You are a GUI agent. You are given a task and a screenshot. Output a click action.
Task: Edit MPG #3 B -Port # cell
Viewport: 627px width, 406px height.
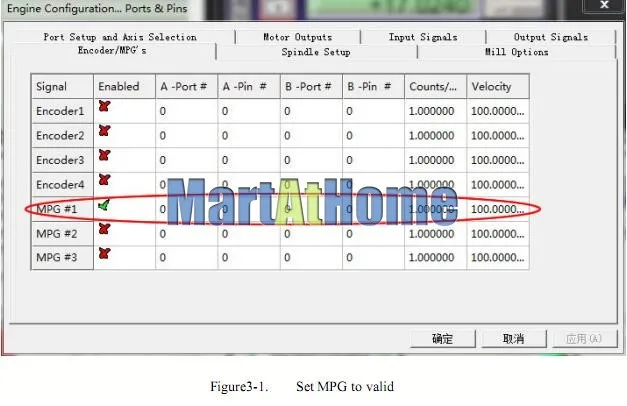312,258
